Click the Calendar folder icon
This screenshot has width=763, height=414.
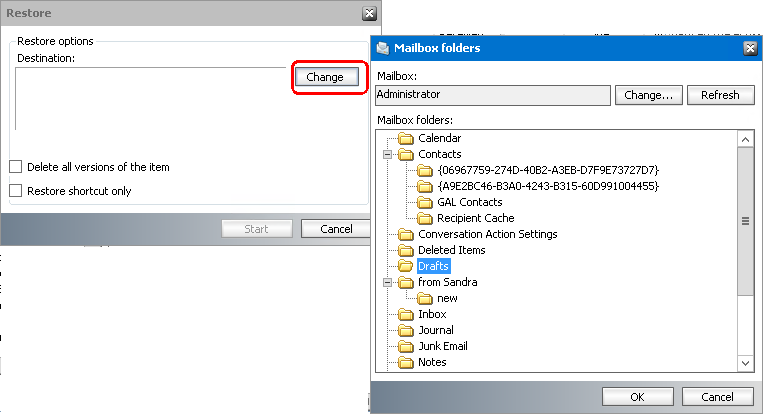pyautogui.click(x=406, y=139)
